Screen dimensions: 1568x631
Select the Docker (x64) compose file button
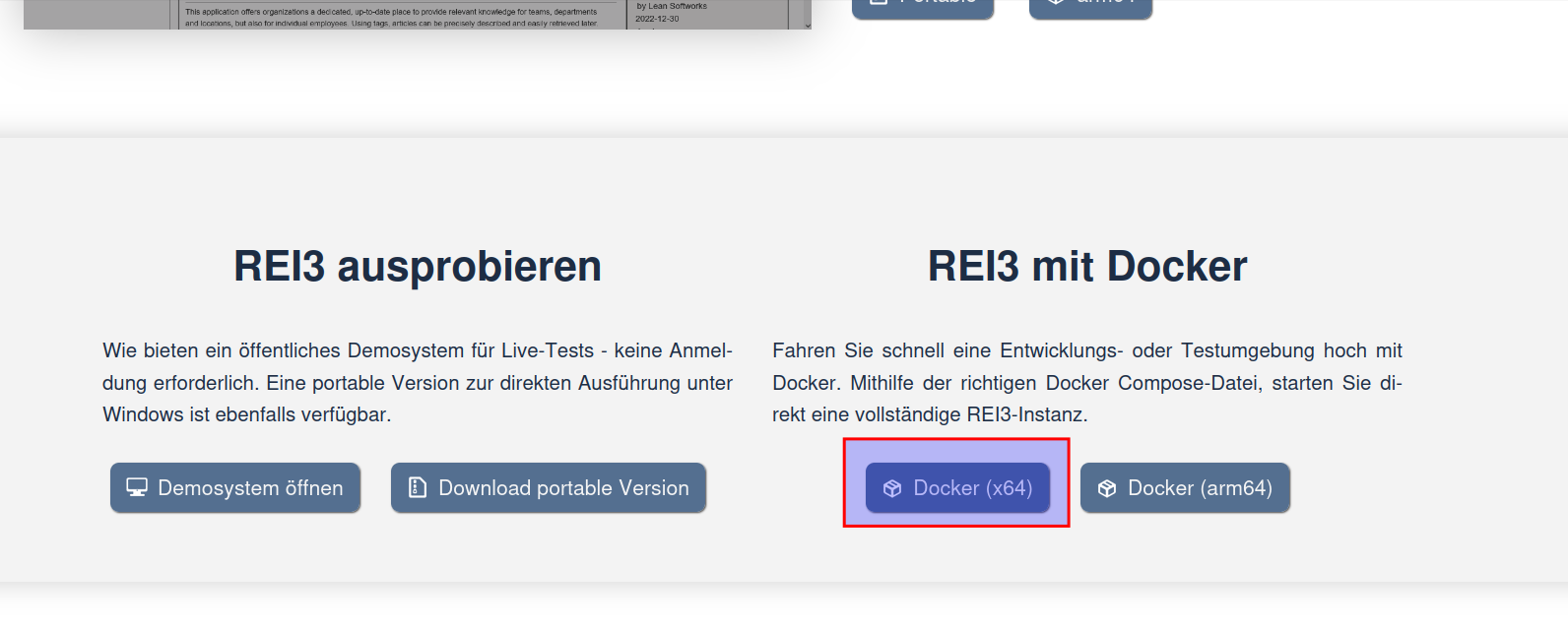pos(957,488)
